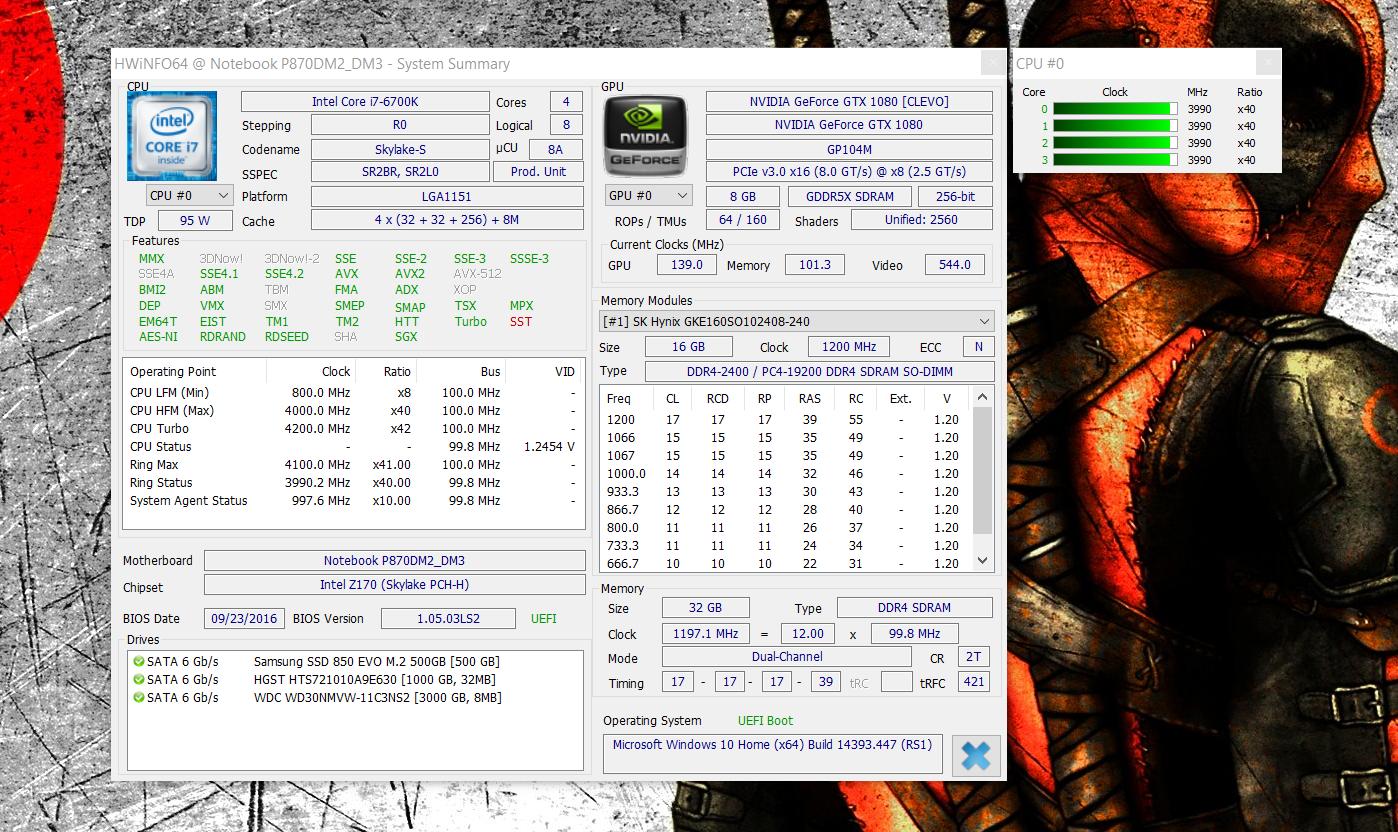Click the HGST drive status checkmark icon
Screen dimensions: 1398x832
click(138, 680)
